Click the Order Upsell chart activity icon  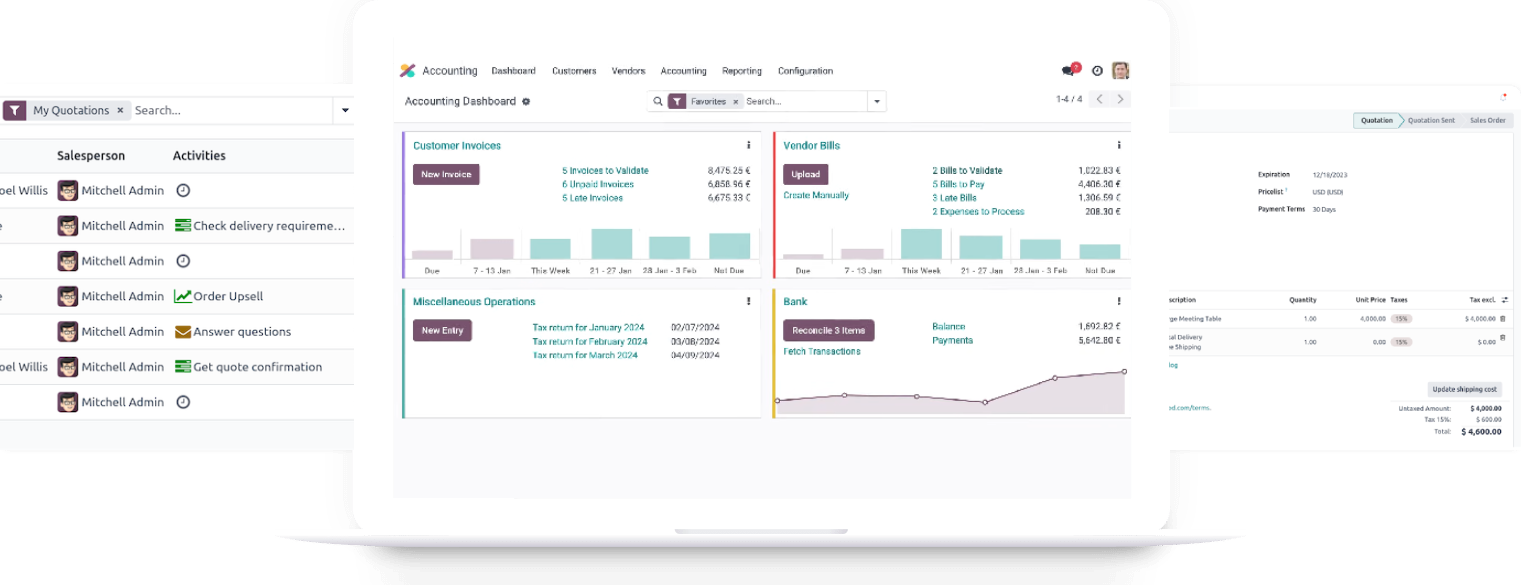point(182,296)
